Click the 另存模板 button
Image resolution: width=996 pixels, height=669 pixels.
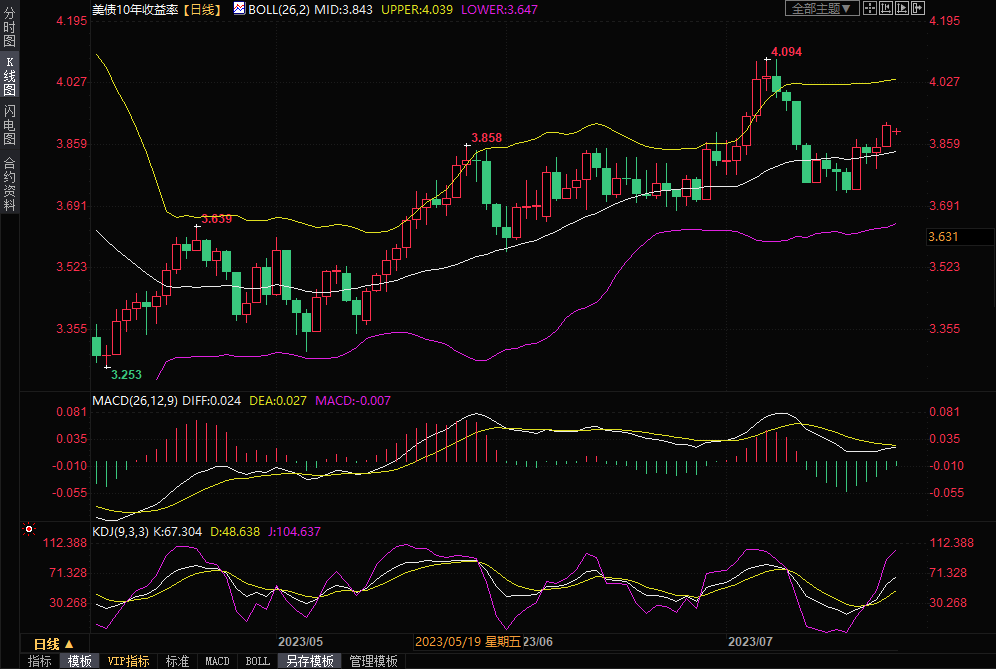pos(309,661)
